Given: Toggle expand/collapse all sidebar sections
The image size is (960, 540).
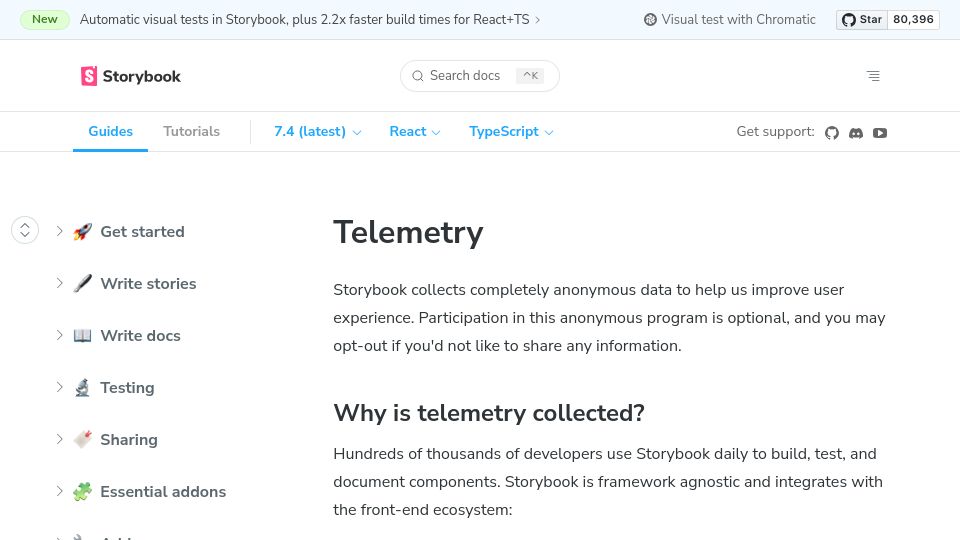Looking at the screenshot, I should [x=25, y=230].
